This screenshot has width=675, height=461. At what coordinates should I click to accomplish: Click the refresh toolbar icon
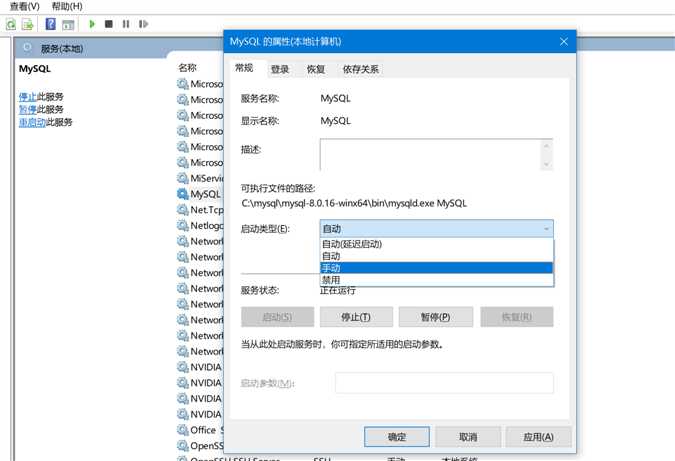point(11,24)
